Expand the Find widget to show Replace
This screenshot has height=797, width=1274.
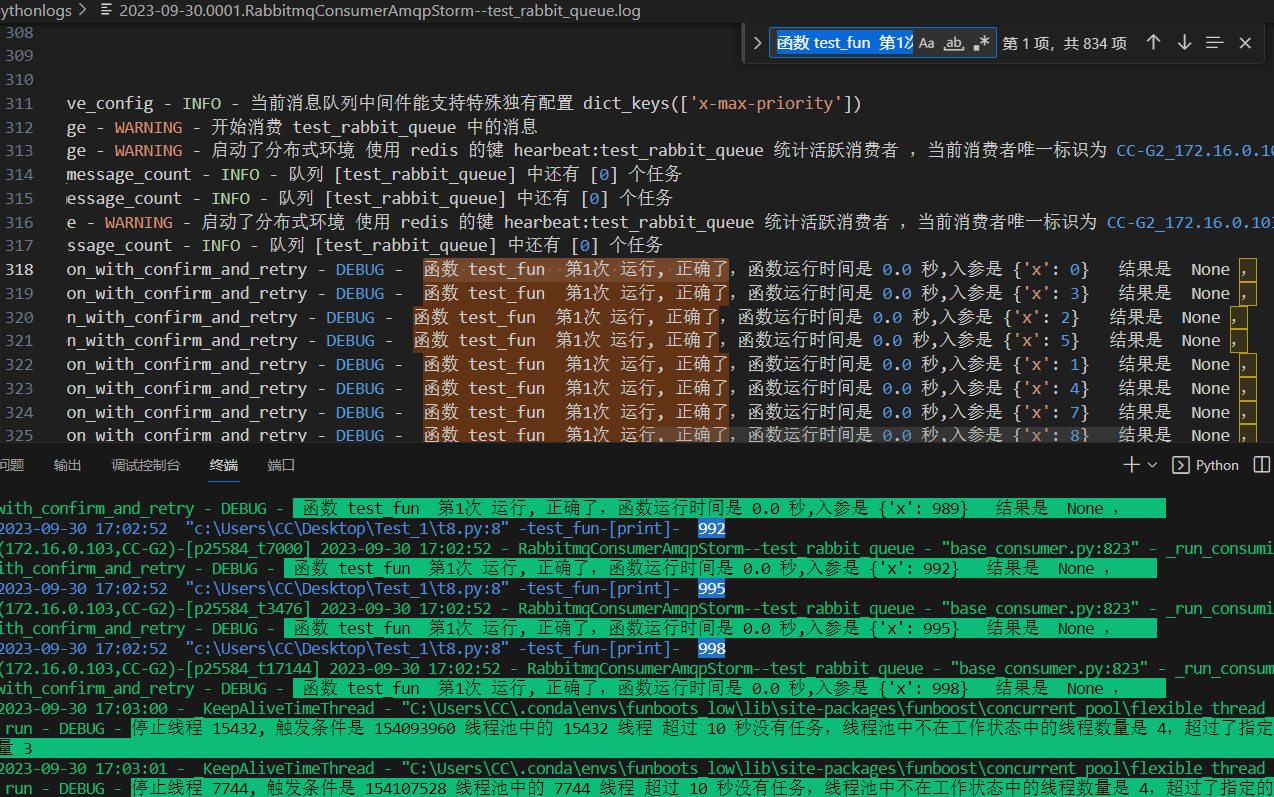pos(758,43)
